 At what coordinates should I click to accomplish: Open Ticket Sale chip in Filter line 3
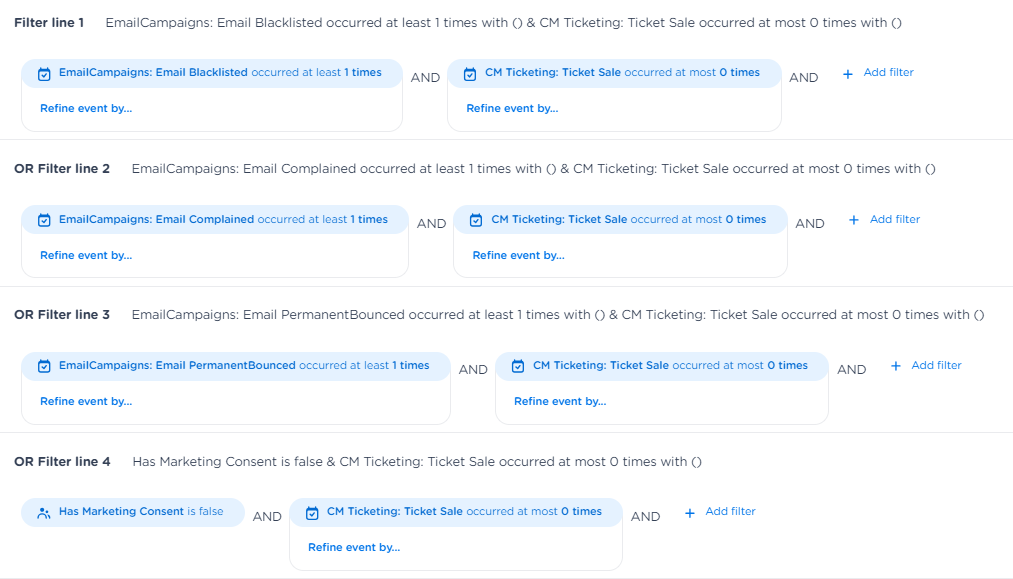coord(662,366)
